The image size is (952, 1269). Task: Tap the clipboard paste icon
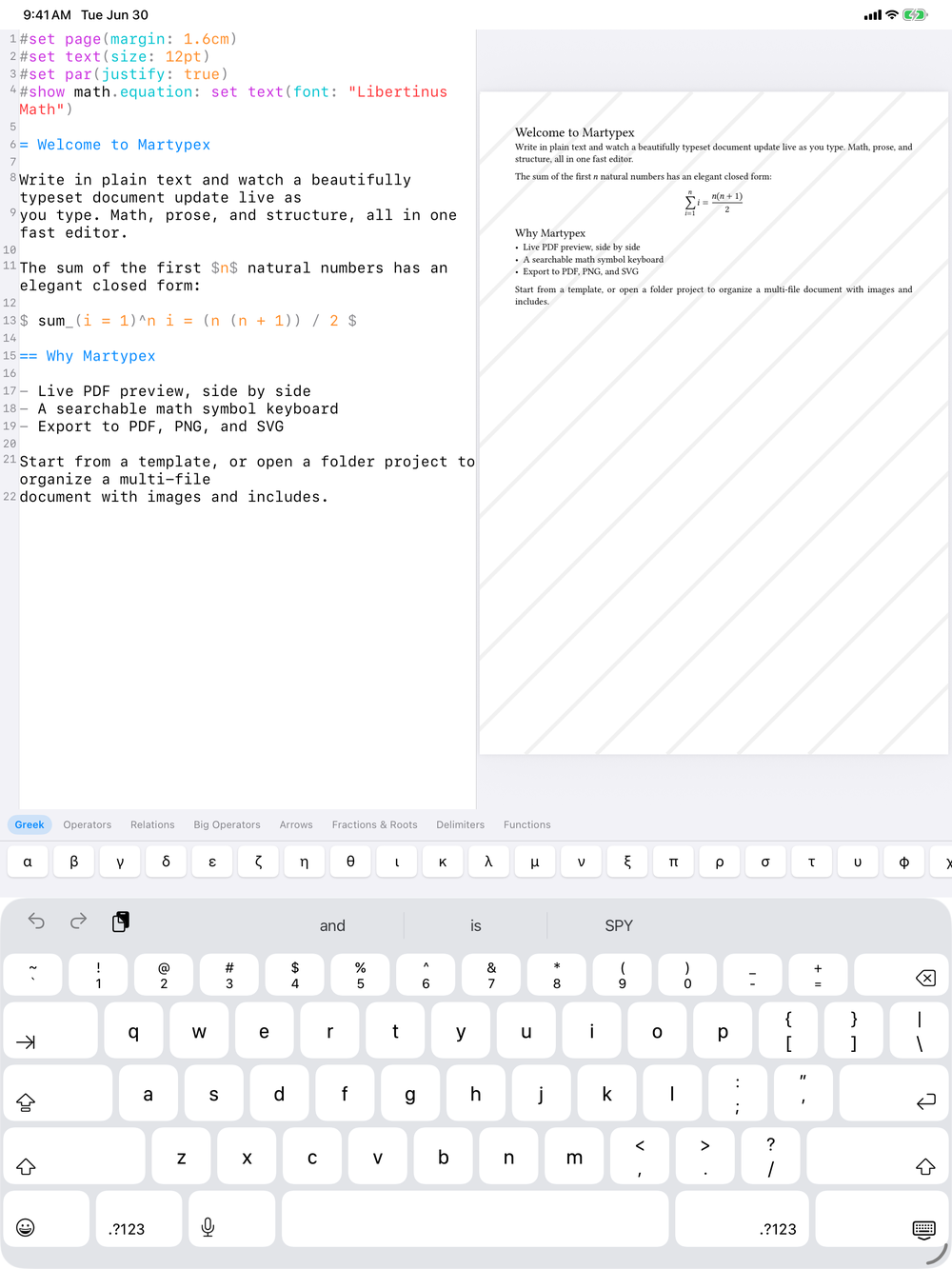121,921
